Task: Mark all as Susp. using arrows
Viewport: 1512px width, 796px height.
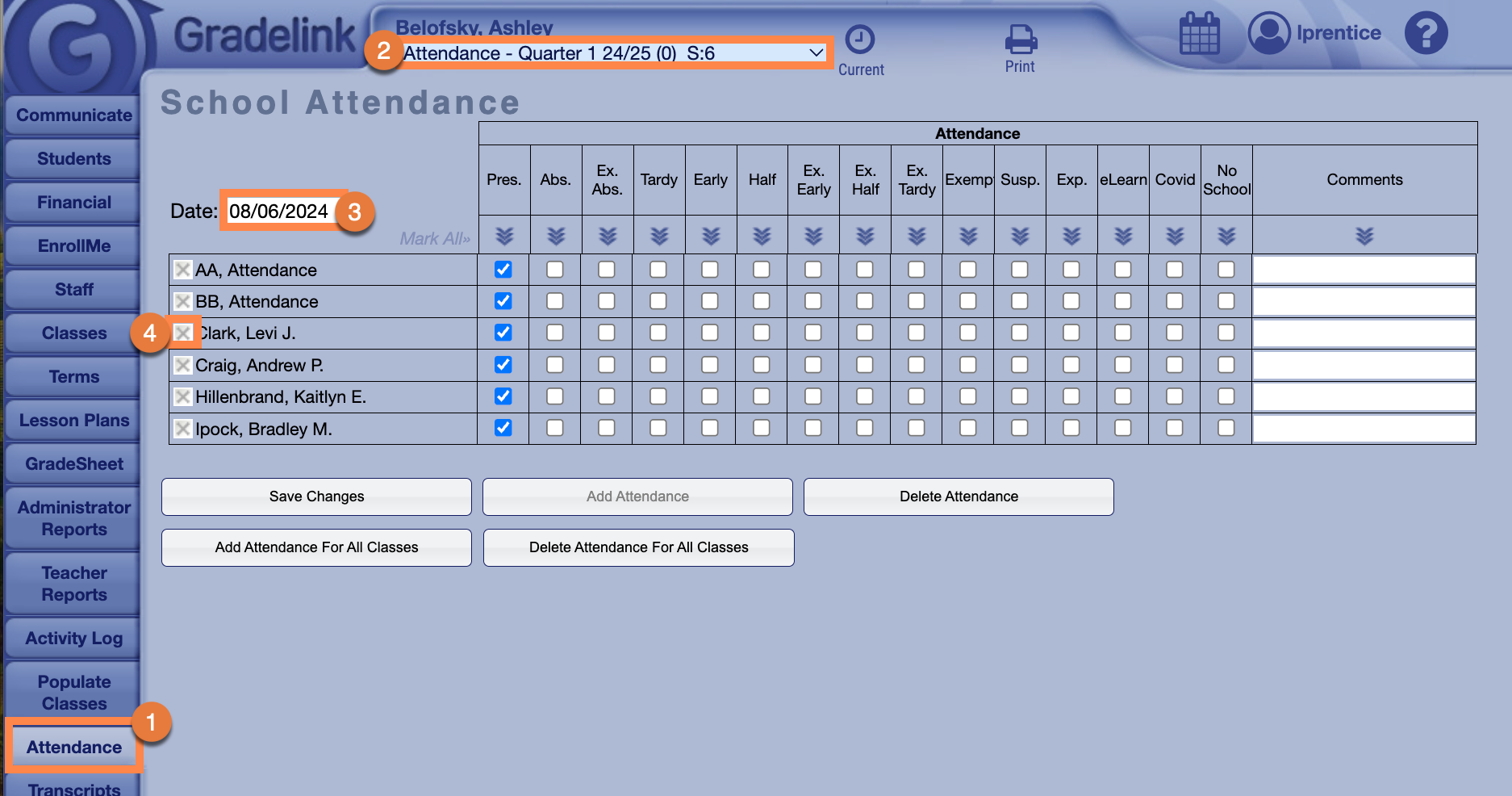Action: pyautogui.click(x=1021, y=236)
